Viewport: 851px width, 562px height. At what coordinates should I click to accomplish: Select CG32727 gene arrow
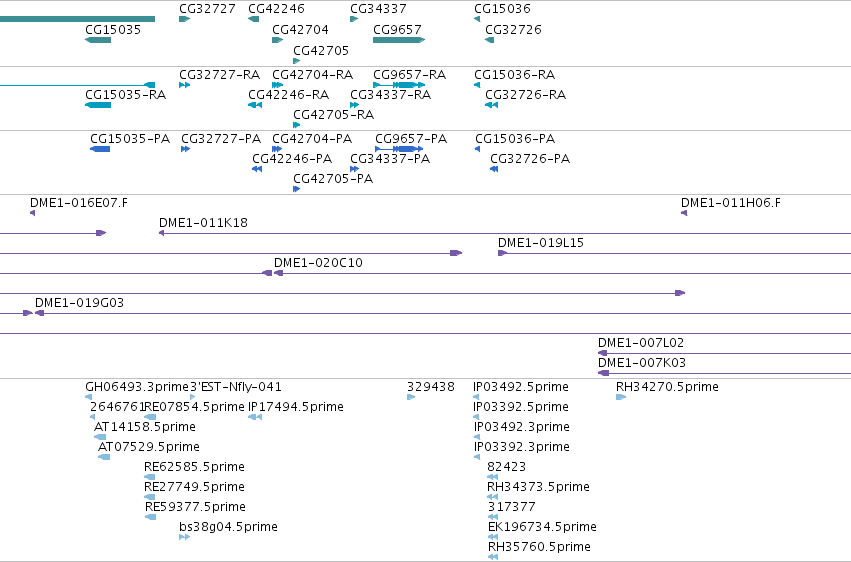coord(185,19)
